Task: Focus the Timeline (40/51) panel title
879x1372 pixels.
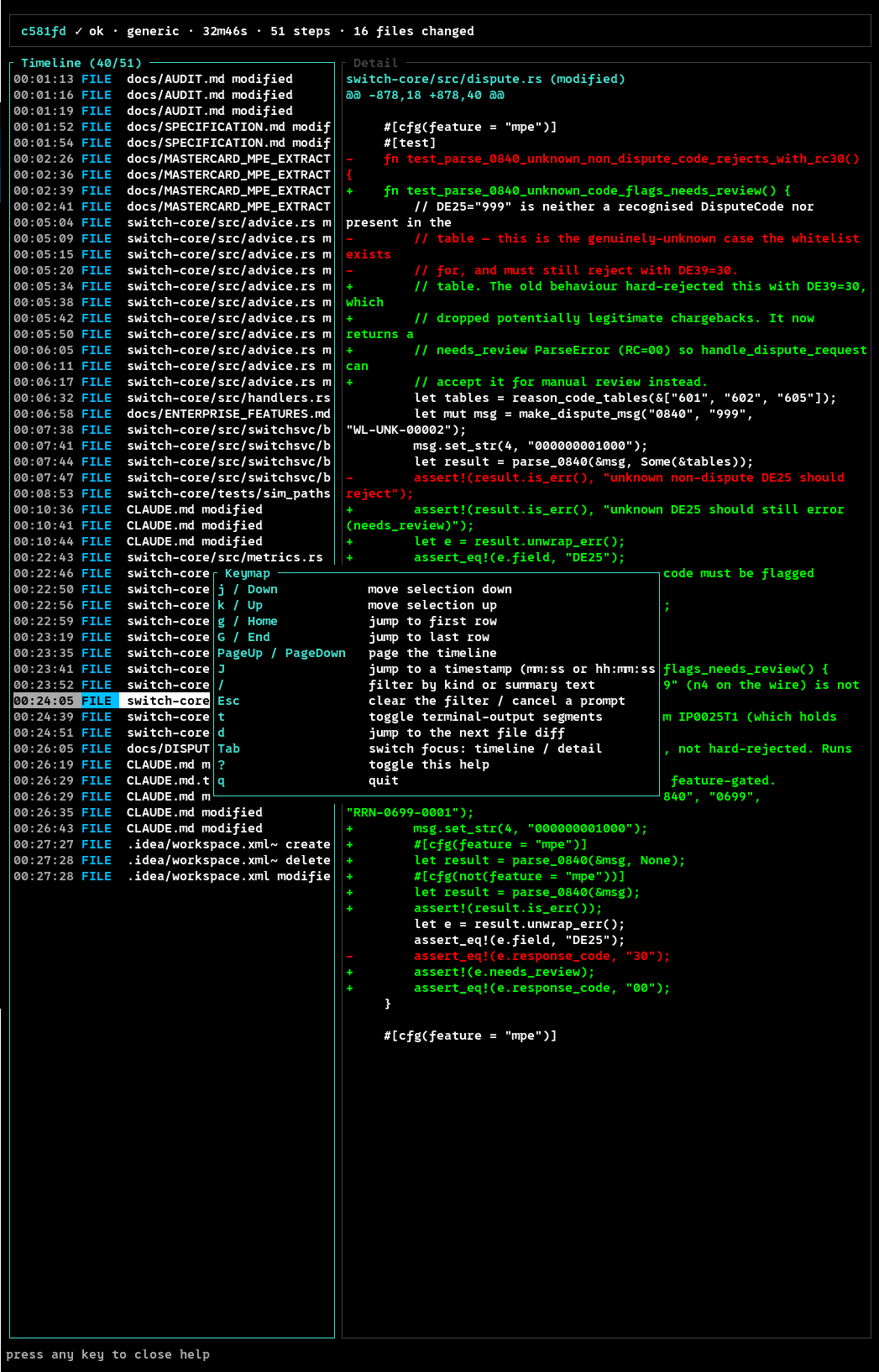Action: [81, 63]
